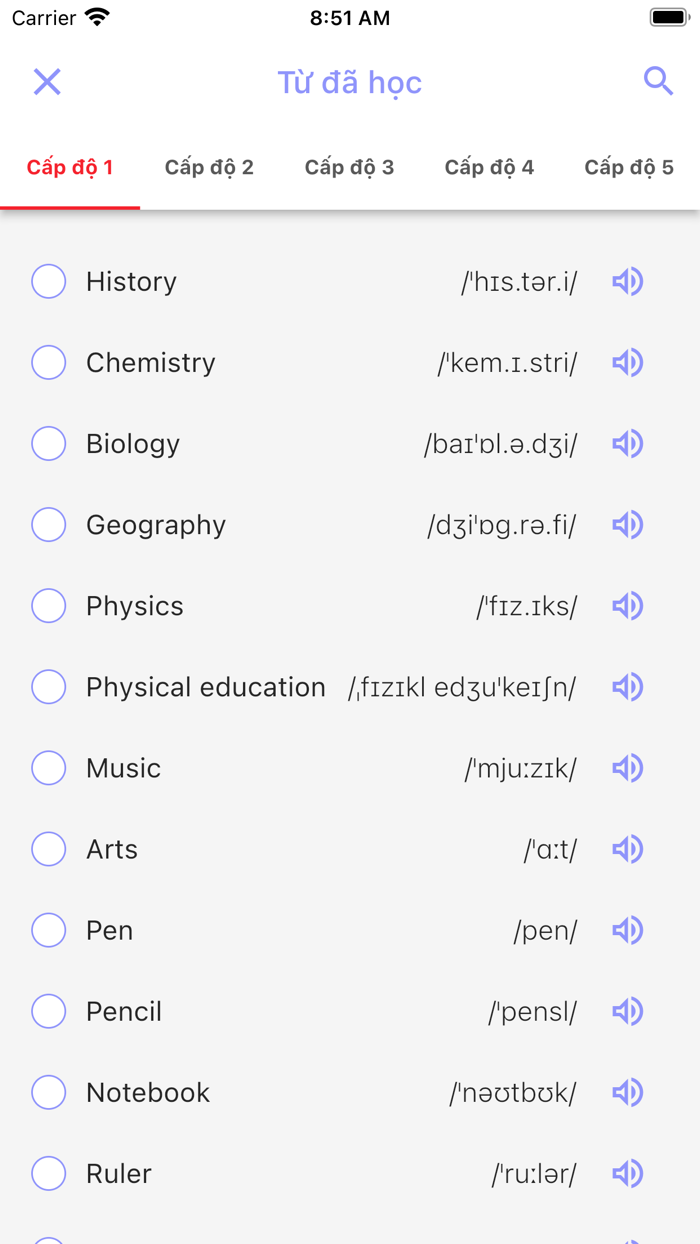Select the radio button for History
The width and height of the screenshot is (700, 1244).
[49, 282]
